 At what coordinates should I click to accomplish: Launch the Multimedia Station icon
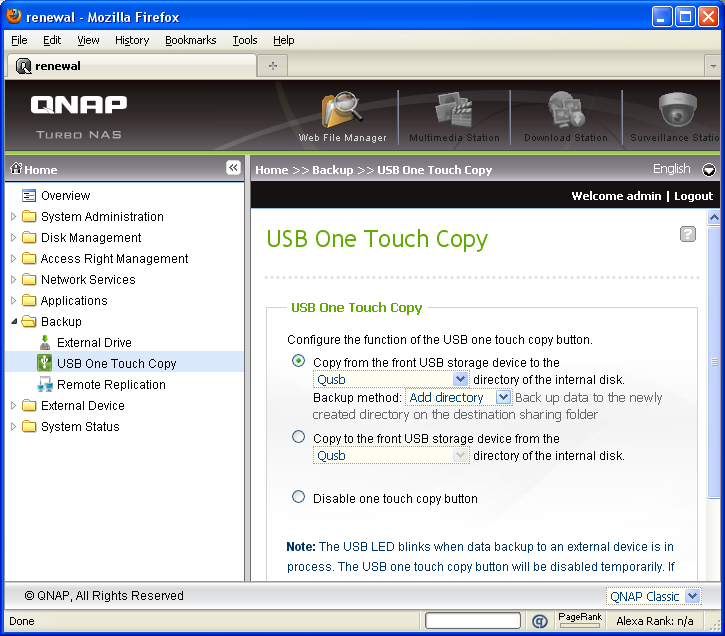[x=454, y=112]
